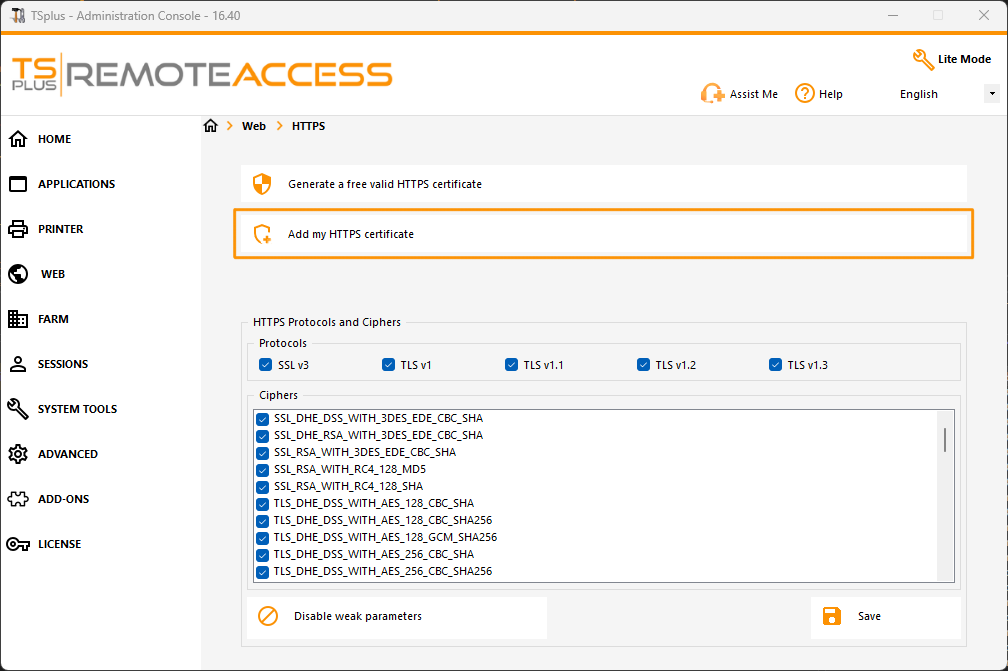Click the Lite Mode wrench icon

[x=923, y=59]
